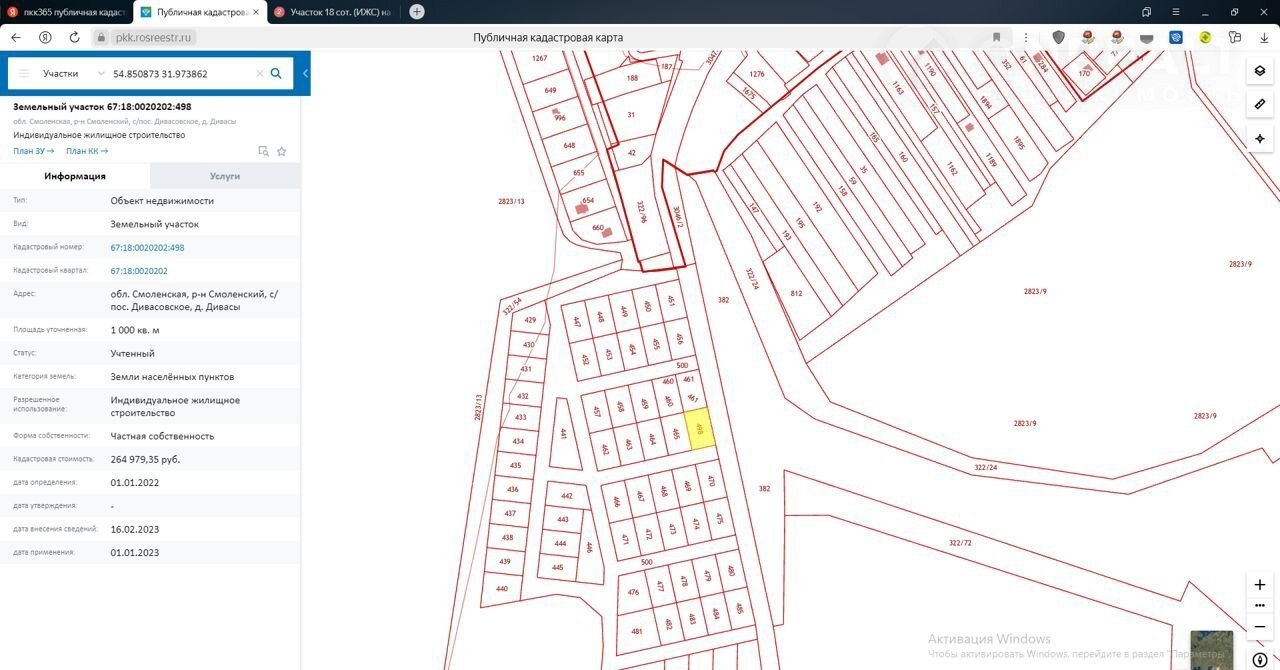Click the compass orientation button
This screenshot has height=670, width=1280.
pos(1260,660)
